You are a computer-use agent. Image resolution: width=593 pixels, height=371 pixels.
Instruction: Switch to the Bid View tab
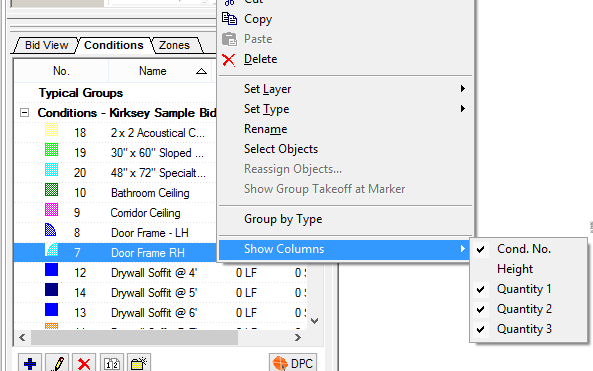pyautogui.click(x=47, y=45)
